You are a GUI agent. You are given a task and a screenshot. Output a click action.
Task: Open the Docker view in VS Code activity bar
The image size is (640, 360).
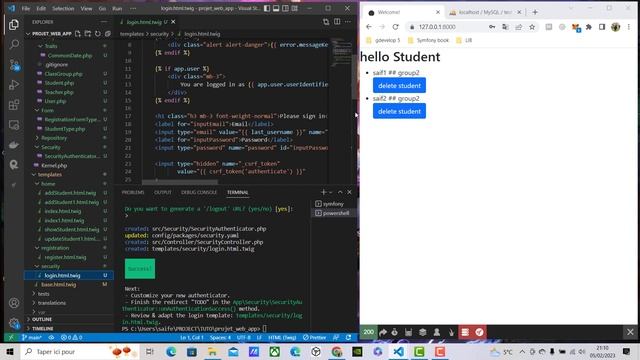[14, 145]
